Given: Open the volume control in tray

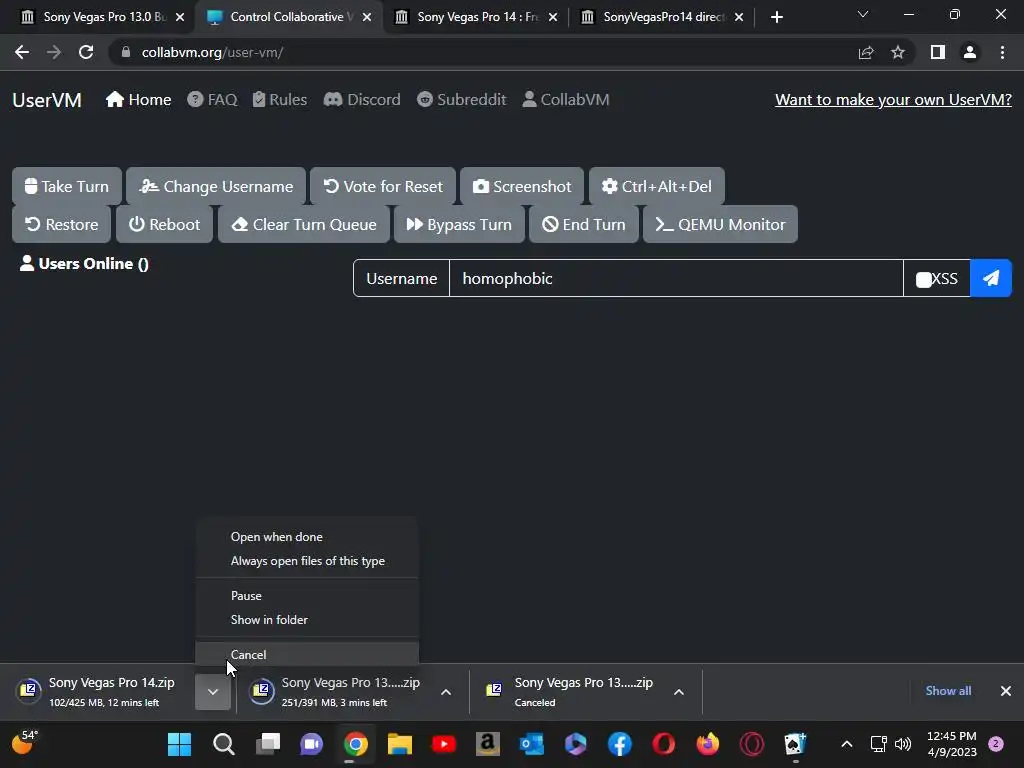Looking at the screenshot, I should coord(903,744).
